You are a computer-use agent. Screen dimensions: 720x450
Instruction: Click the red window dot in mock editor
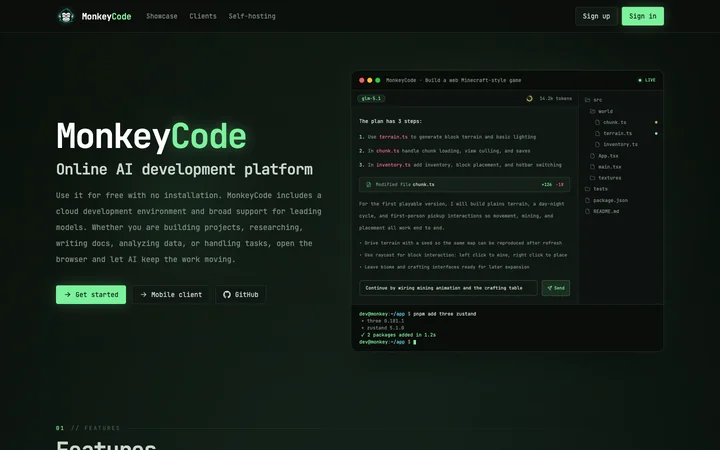click(x=362, y=80)
